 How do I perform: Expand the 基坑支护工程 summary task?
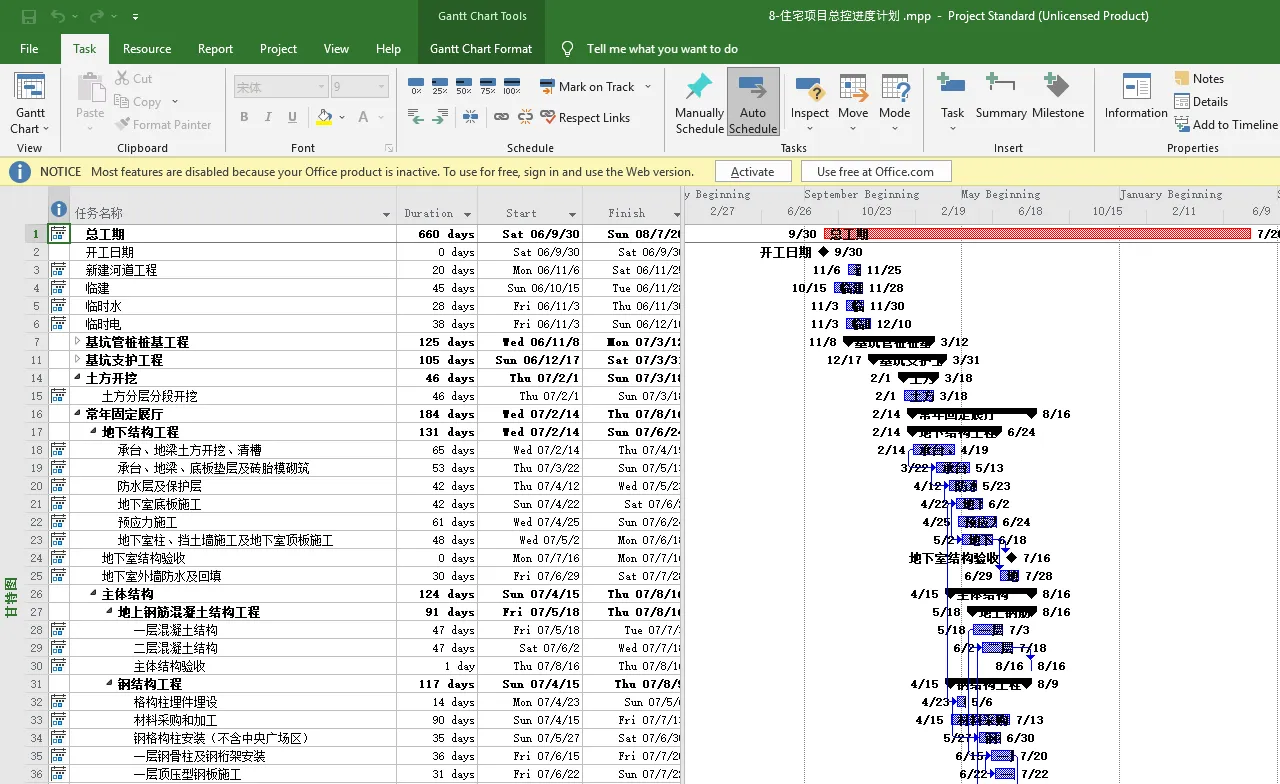[78, 360]
